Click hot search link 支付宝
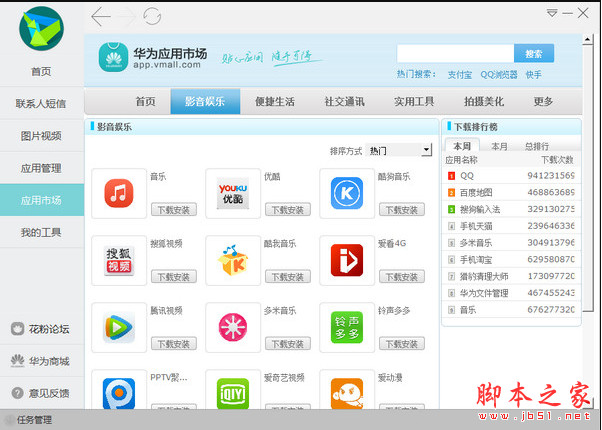 point(460,75)
